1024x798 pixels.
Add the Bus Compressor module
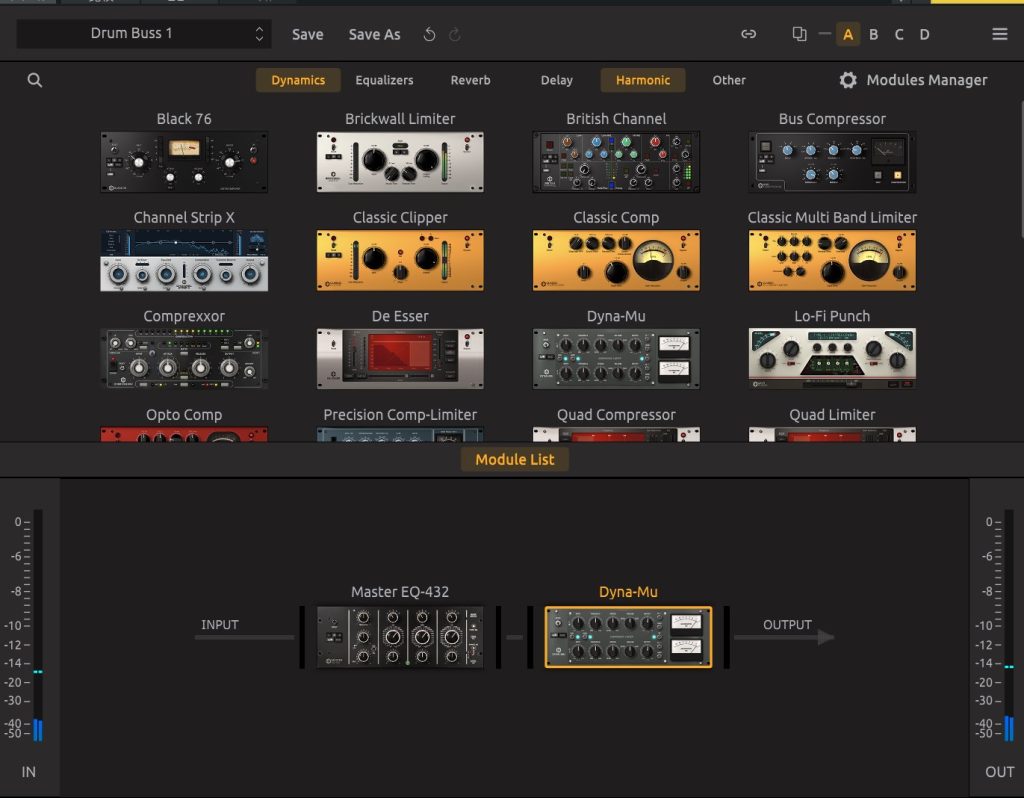[x=832, y=162]
